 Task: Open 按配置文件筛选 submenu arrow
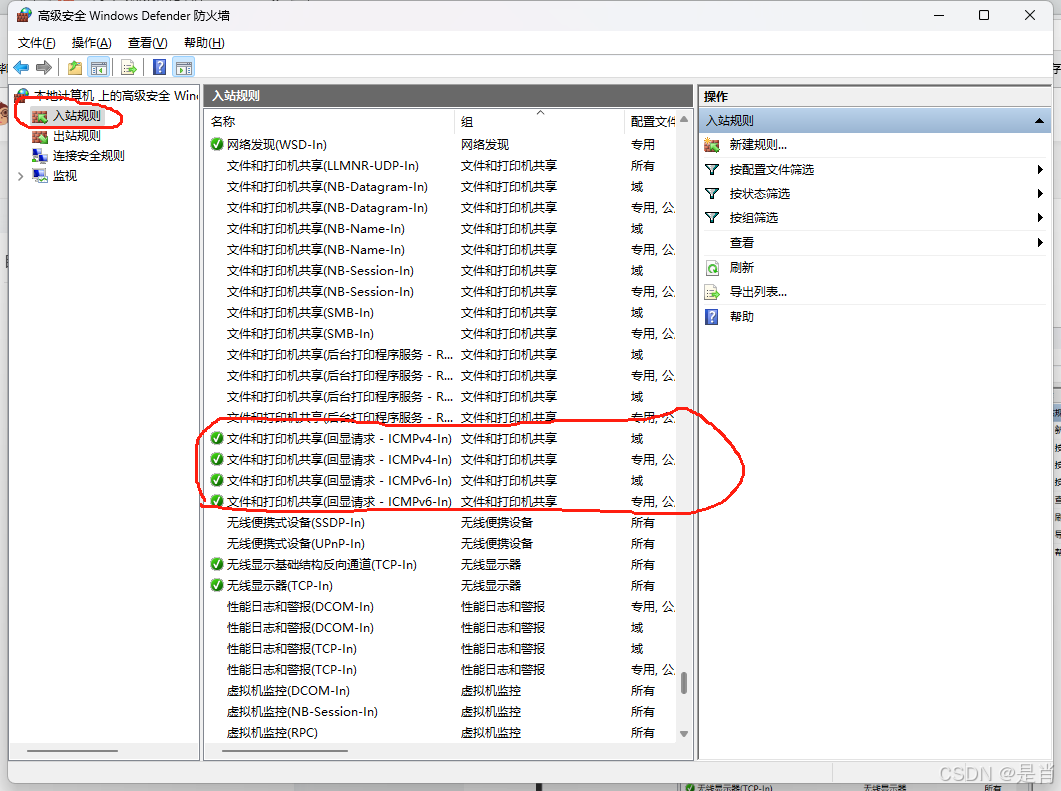1040,170
